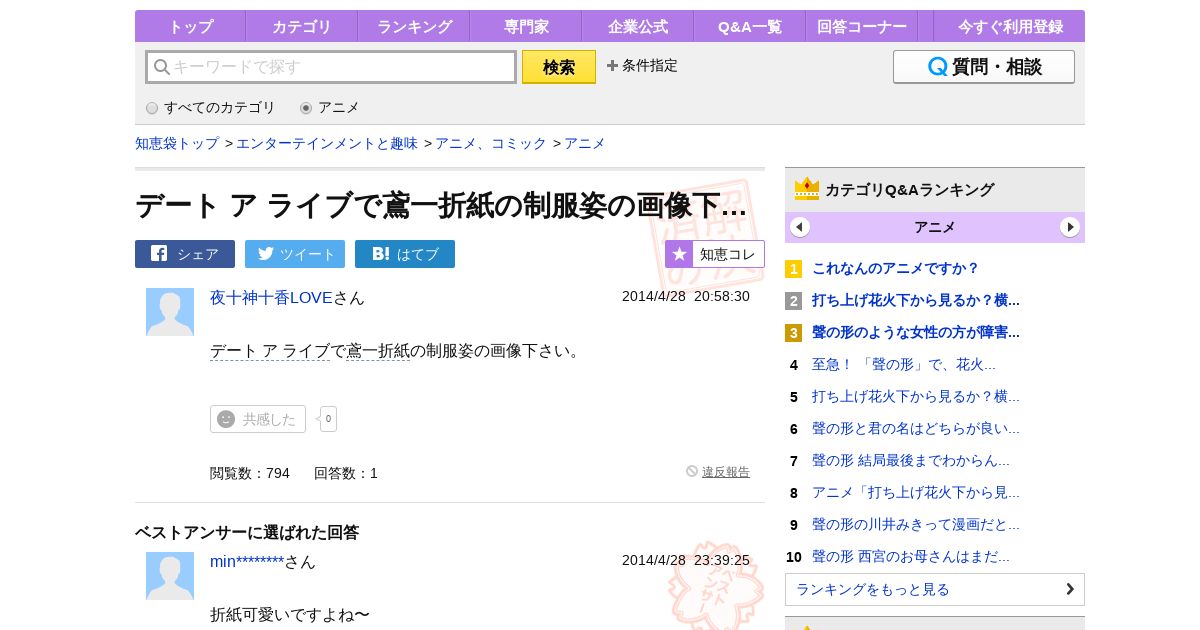Open ranking 1 これなんのアニメですか？

tap(896, 268)
